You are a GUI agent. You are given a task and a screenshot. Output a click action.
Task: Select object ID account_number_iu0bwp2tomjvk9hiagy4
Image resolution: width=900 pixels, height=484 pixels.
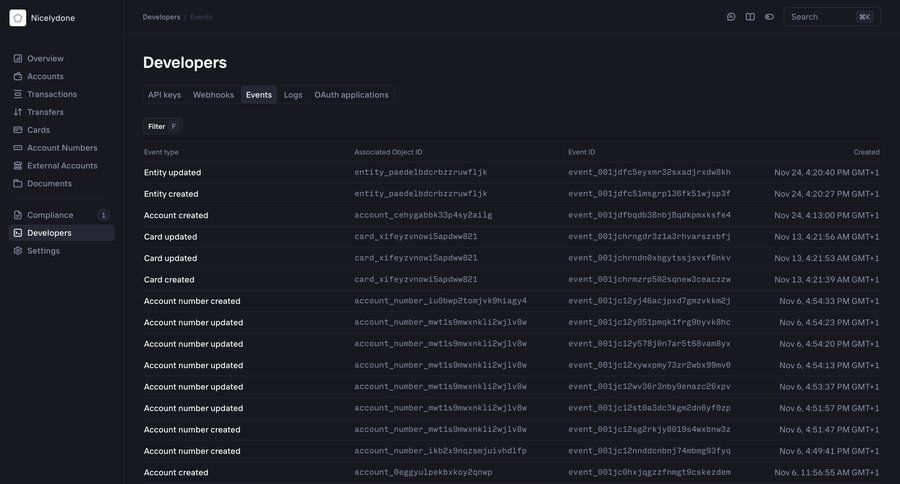point(440,301)
